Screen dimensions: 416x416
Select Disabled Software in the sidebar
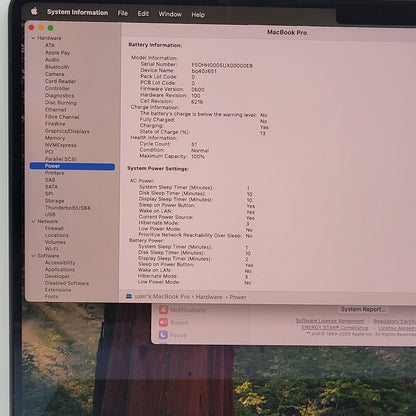67,283
